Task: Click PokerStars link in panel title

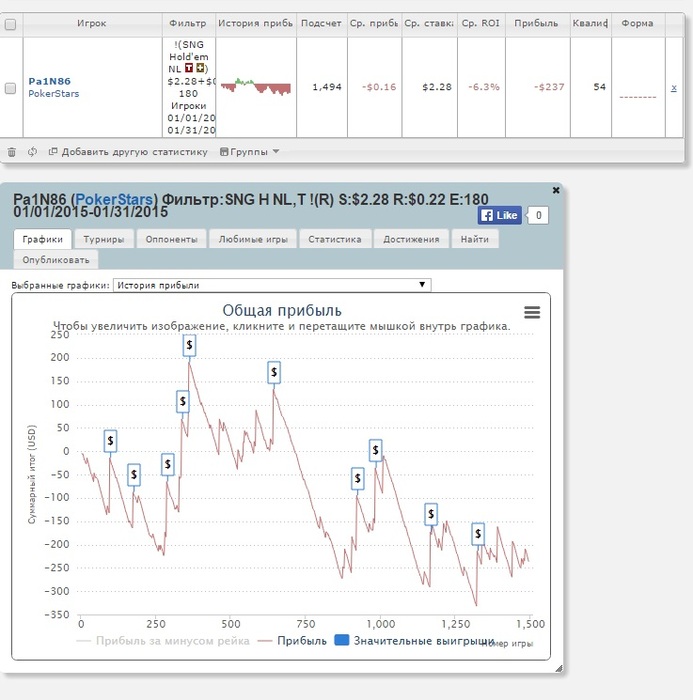Action: click(114, 199)
